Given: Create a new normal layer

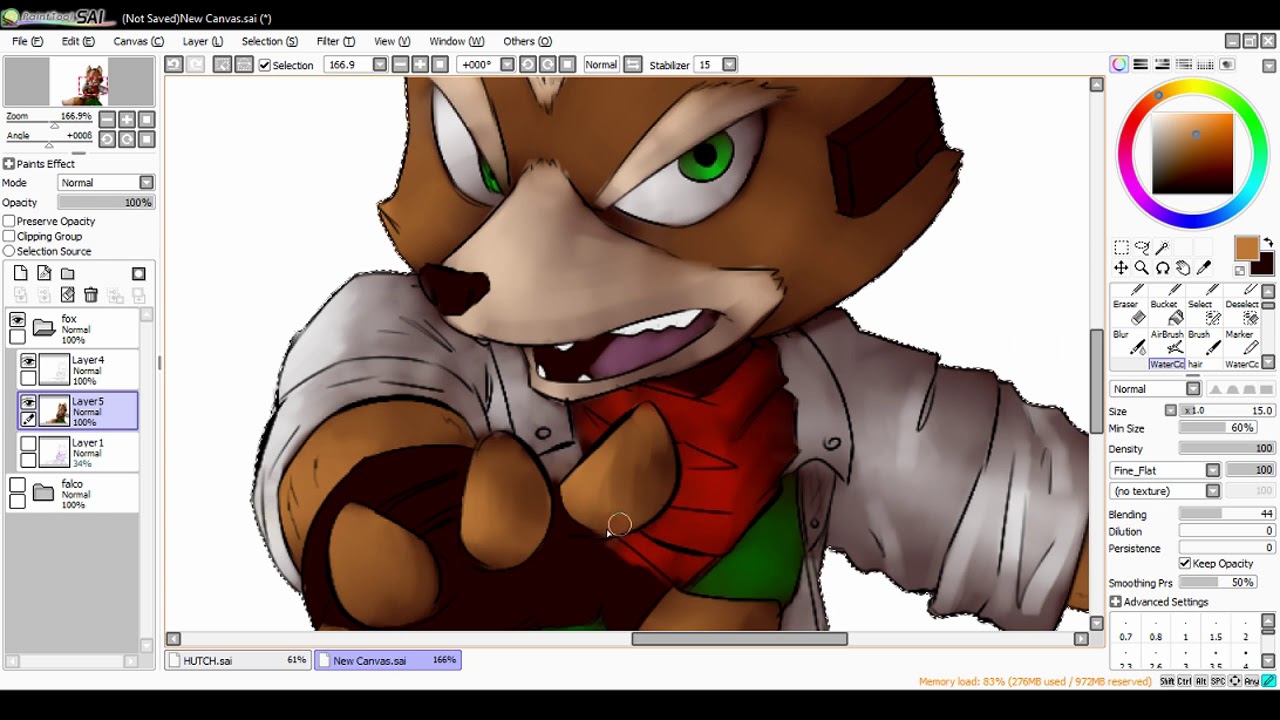Looking at the screenshot, I should pos(21,273).
